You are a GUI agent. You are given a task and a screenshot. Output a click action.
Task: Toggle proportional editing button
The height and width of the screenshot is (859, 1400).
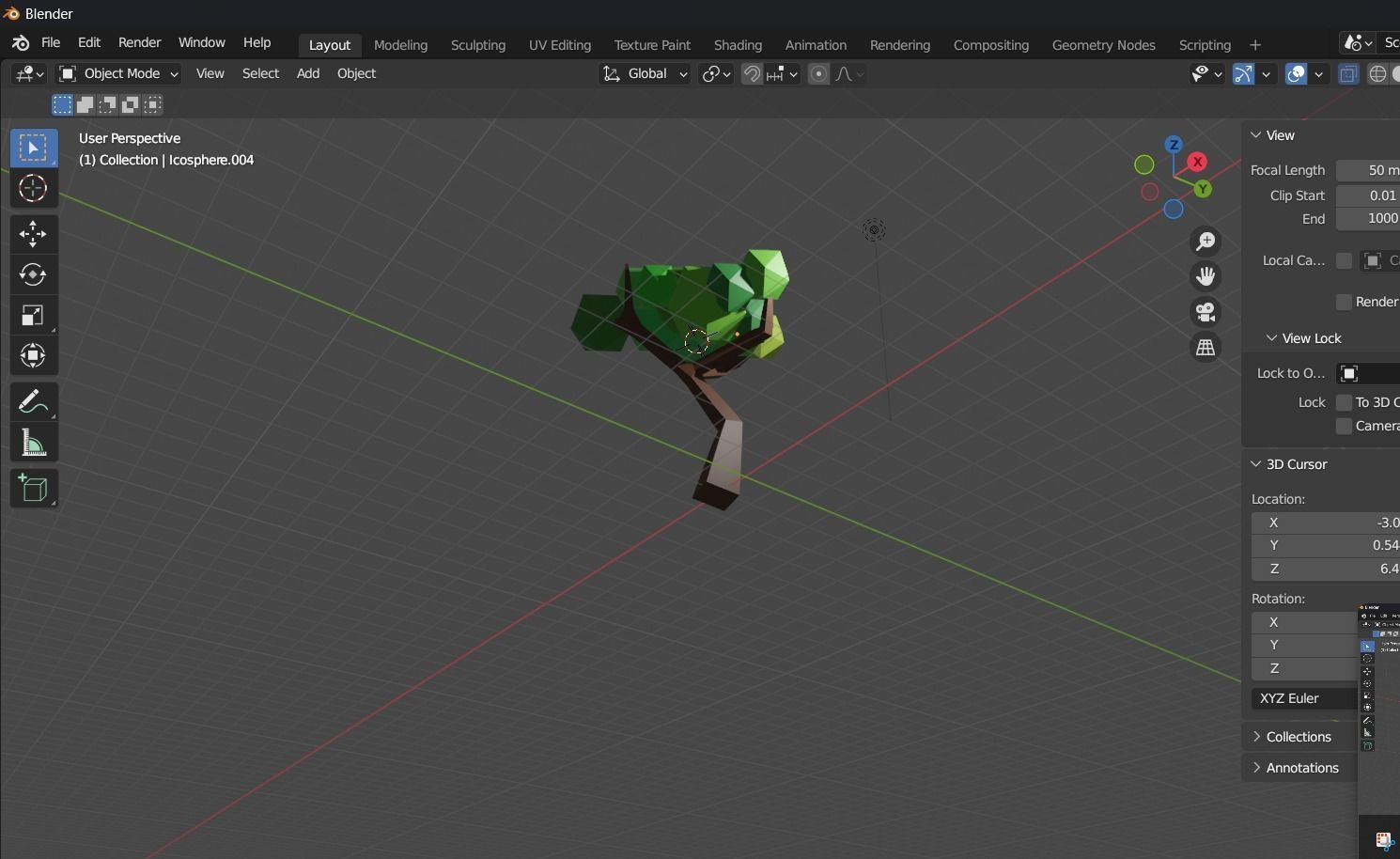(x=819, y=73)
